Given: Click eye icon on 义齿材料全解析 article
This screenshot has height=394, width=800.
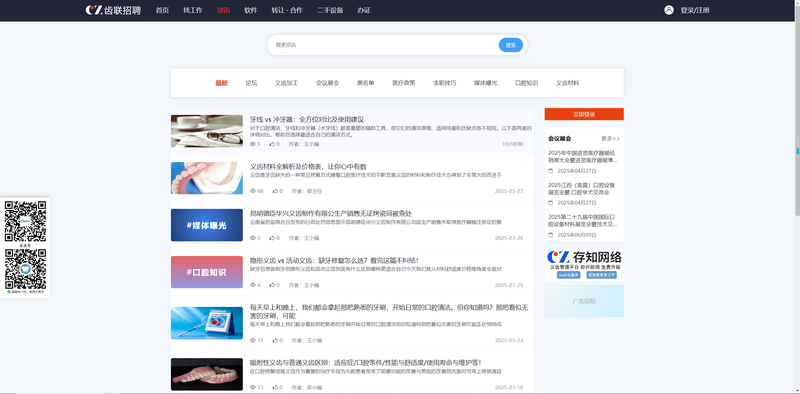Looking at the screenshot, I should coord(253,191).
